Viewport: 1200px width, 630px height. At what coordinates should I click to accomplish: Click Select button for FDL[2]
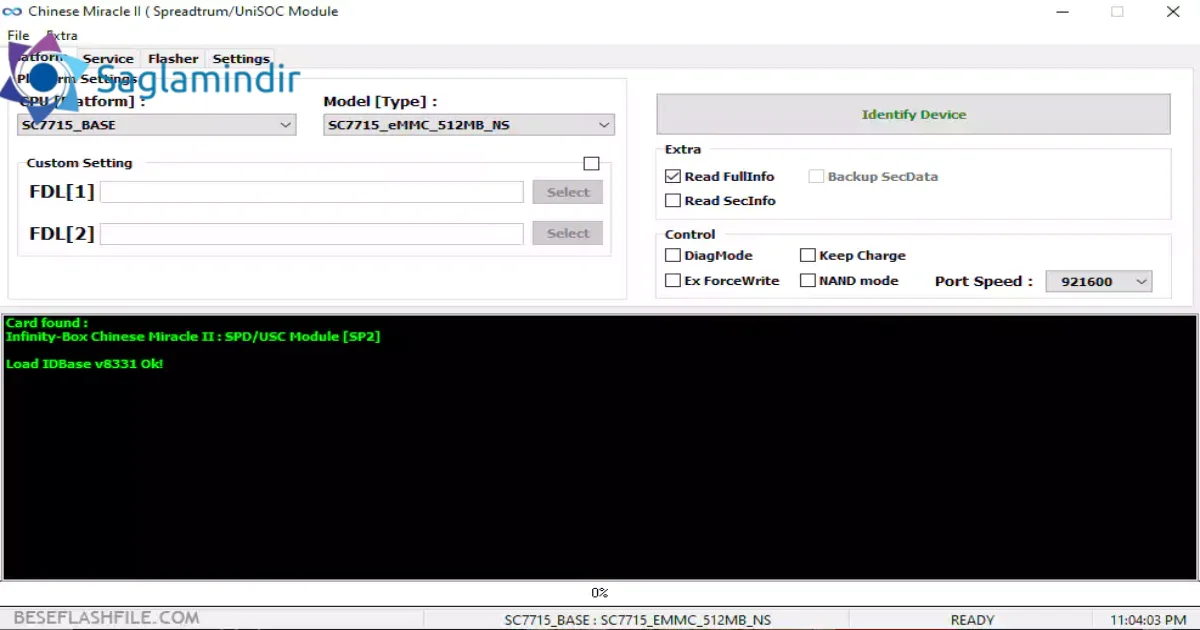point(568,233)
